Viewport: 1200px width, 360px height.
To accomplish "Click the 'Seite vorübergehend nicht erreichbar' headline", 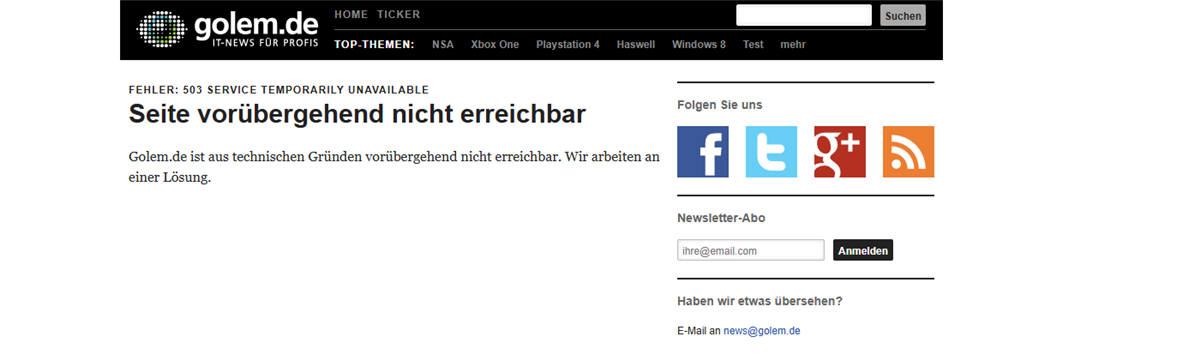I will 357,114.
